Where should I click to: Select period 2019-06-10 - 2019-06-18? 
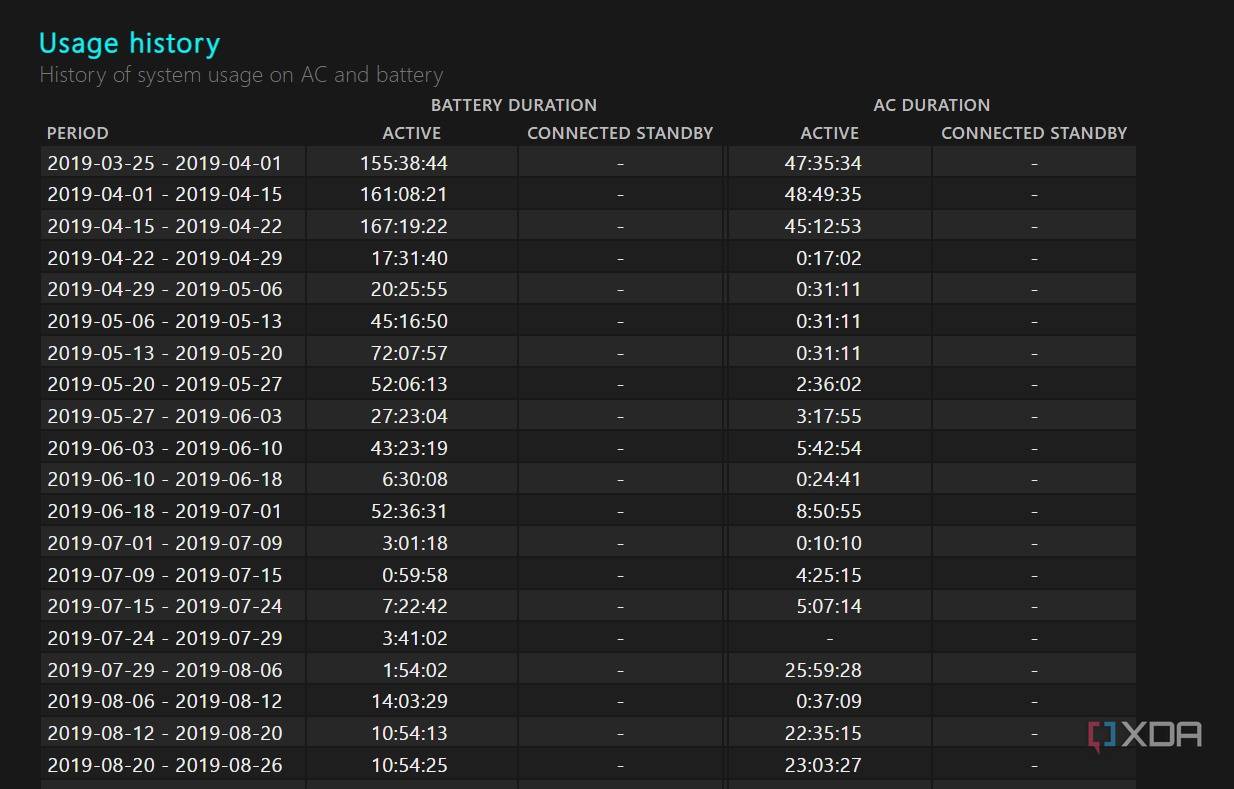(165, 479)
